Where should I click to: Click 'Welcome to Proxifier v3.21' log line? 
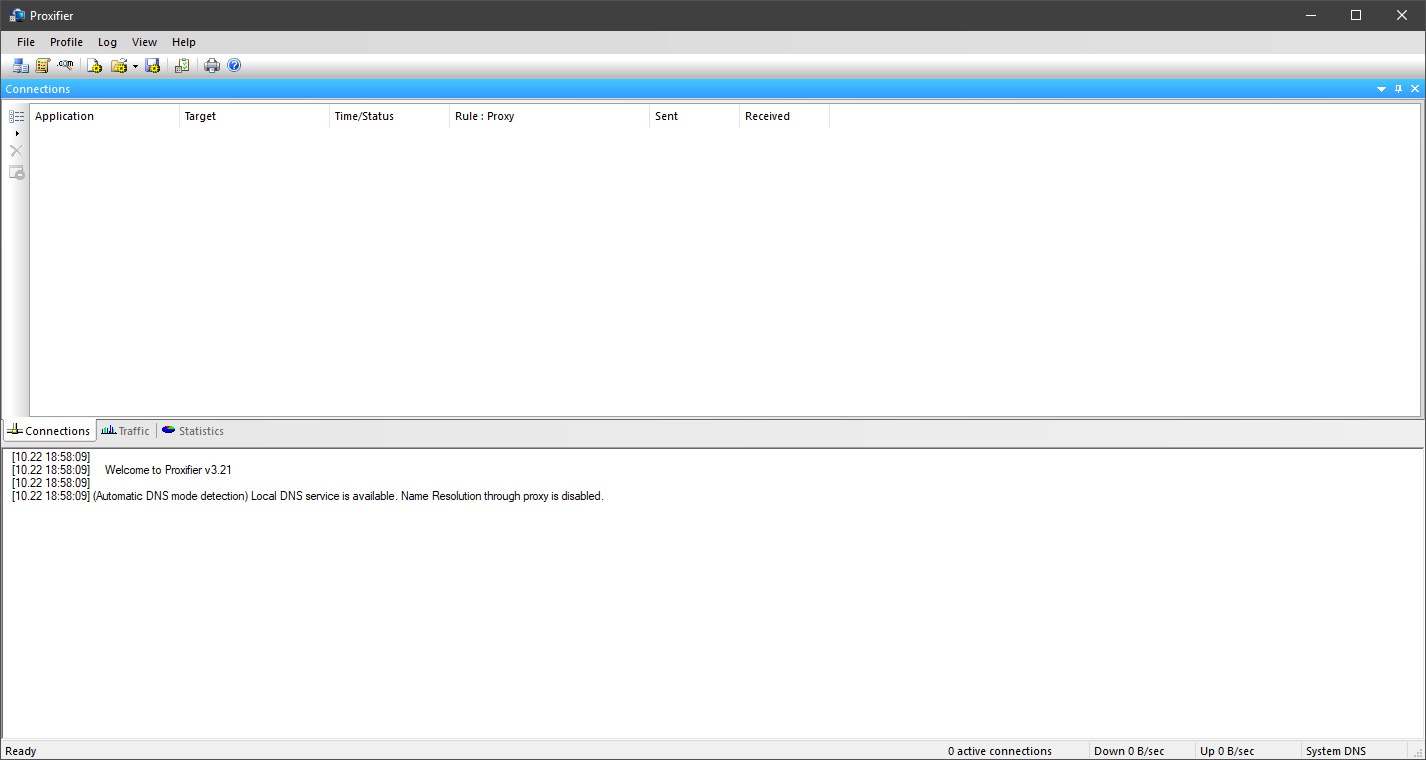[x=168, y=470]
